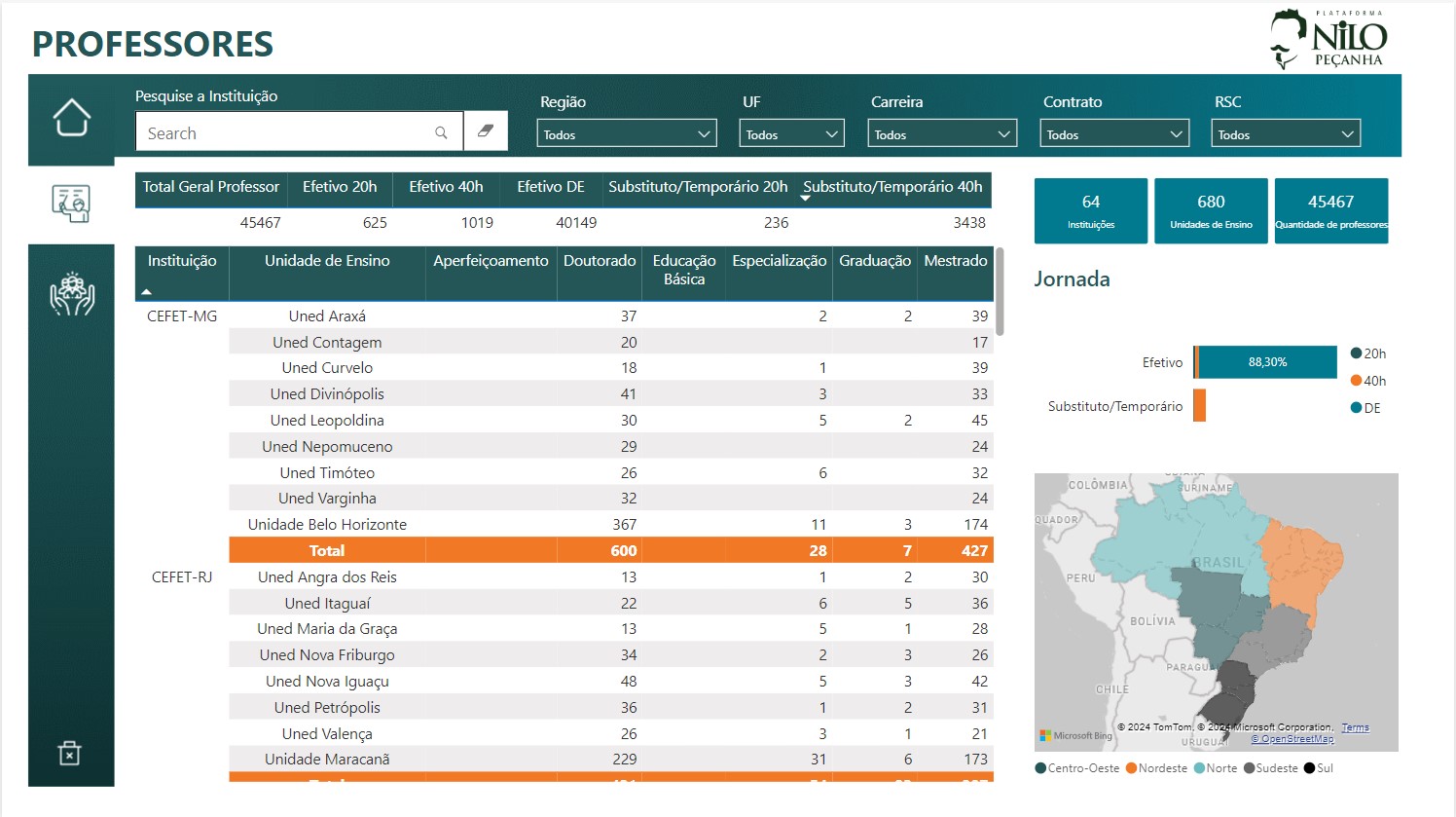Screen dimensions: 1456x817
Task: Click the Efetivo DE value 40149
Action: [x=576, y=223]
